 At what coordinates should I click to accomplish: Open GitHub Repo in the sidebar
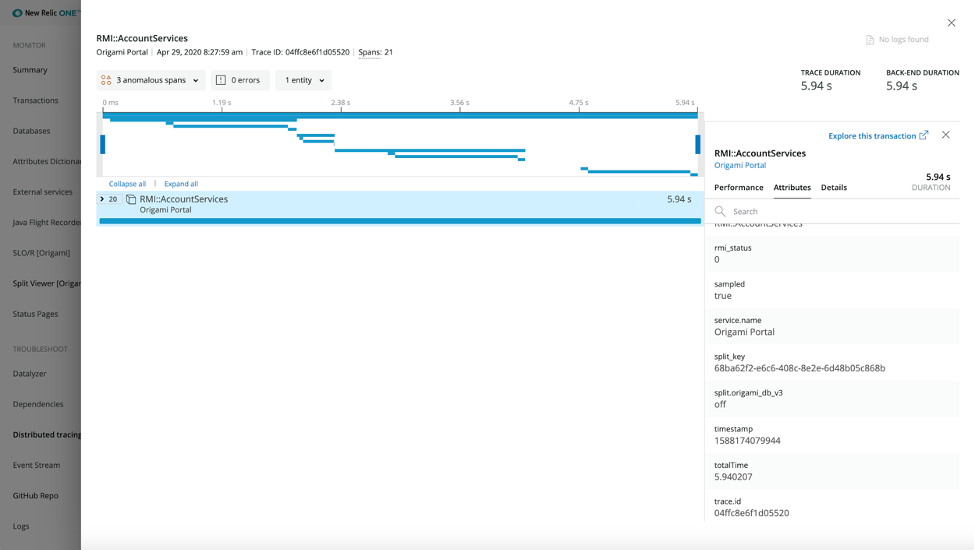click(x=35, y=495)
